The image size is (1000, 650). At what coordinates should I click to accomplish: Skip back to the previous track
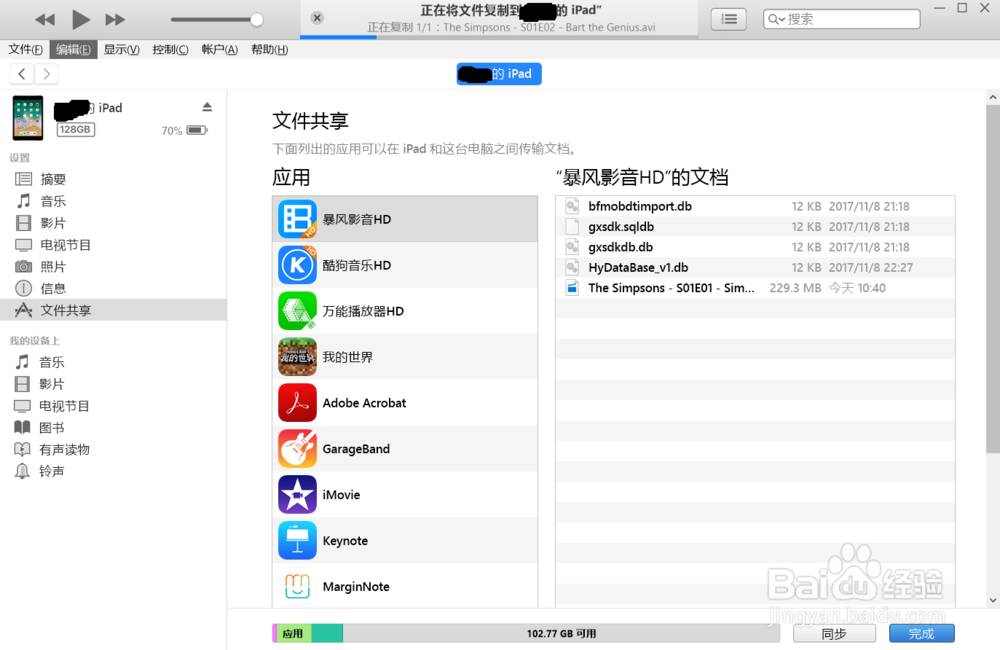[45, 20]
